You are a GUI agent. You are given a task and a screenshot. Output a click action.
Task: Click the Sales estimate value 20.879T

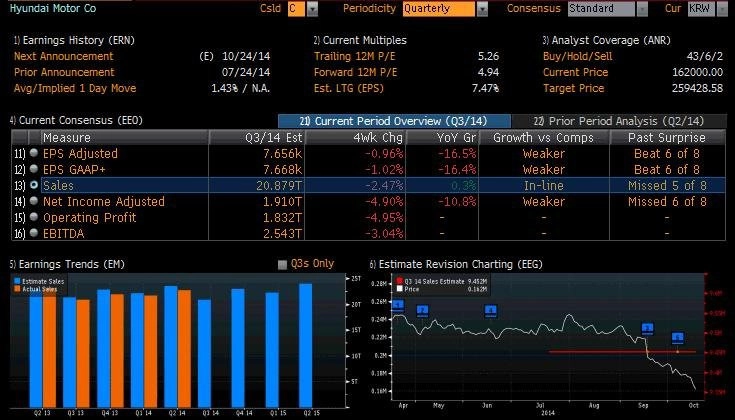tap(279, 186)
